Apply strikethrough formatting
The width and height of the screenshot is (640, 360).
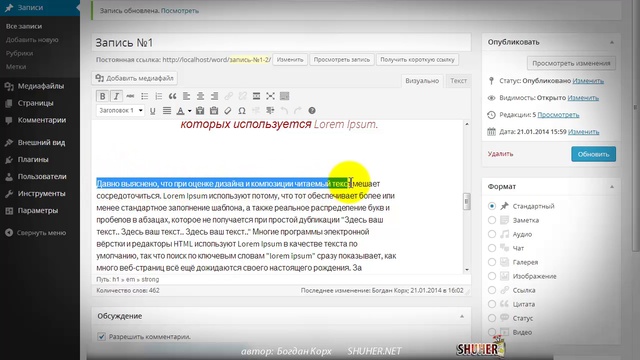pyautogui.click(x=130, y=96)
